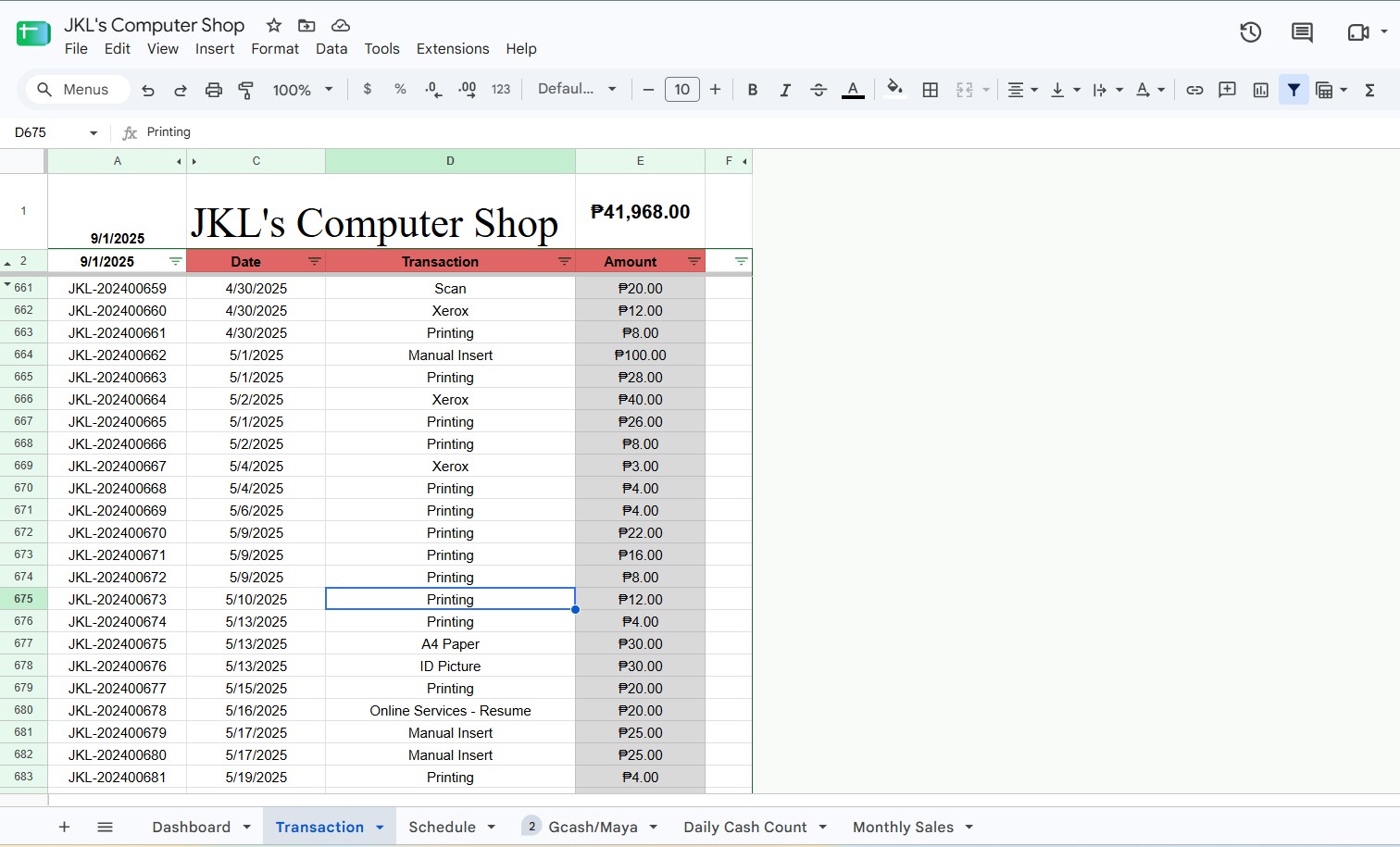The height and width of the screenshot is (847, 1400).
Task: Open the Date column filter
Action: (315, 262)
